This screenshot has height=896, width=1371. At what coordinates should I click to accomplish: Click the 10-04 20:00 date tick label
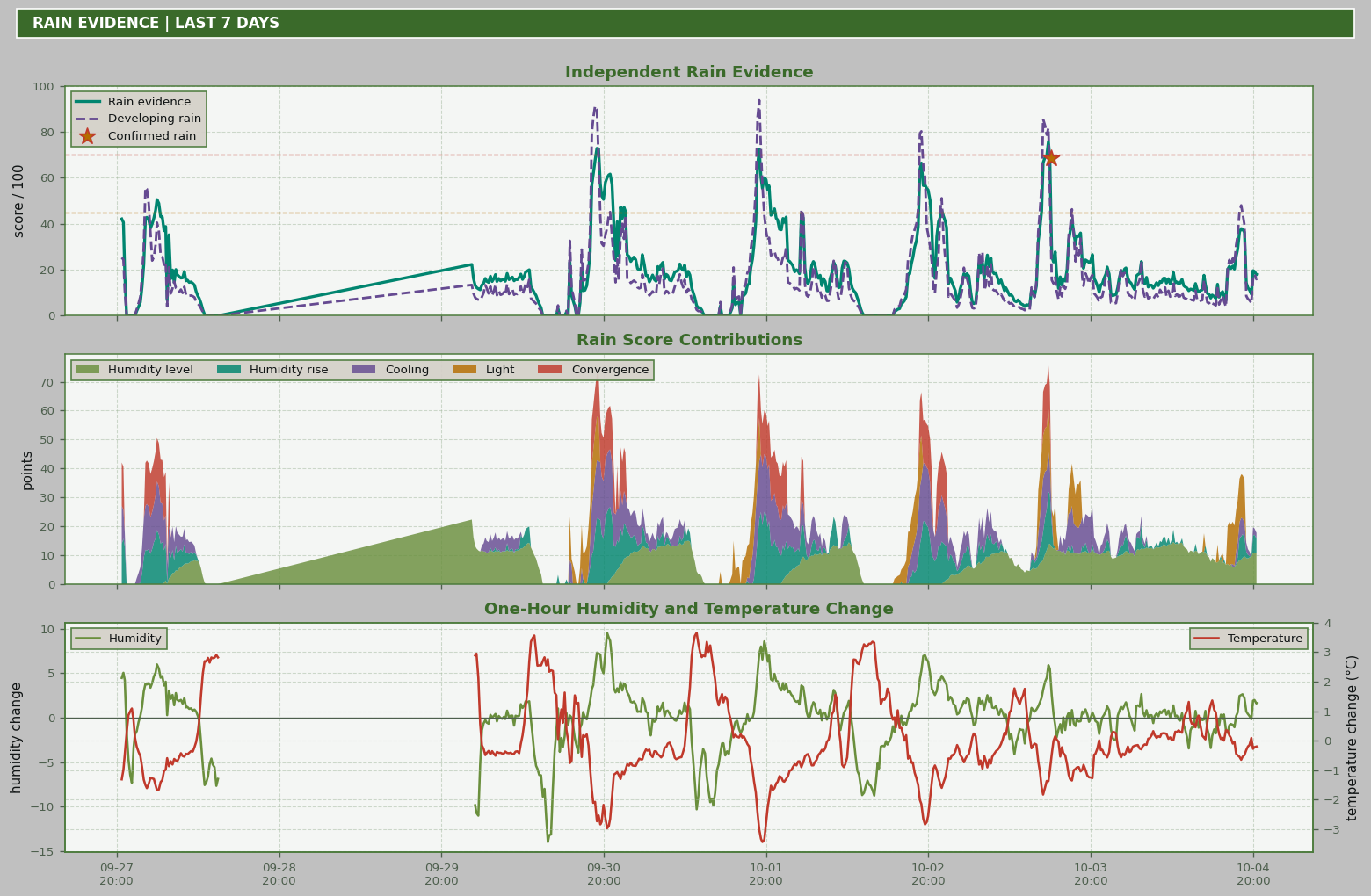click(x=1253, y=874)
